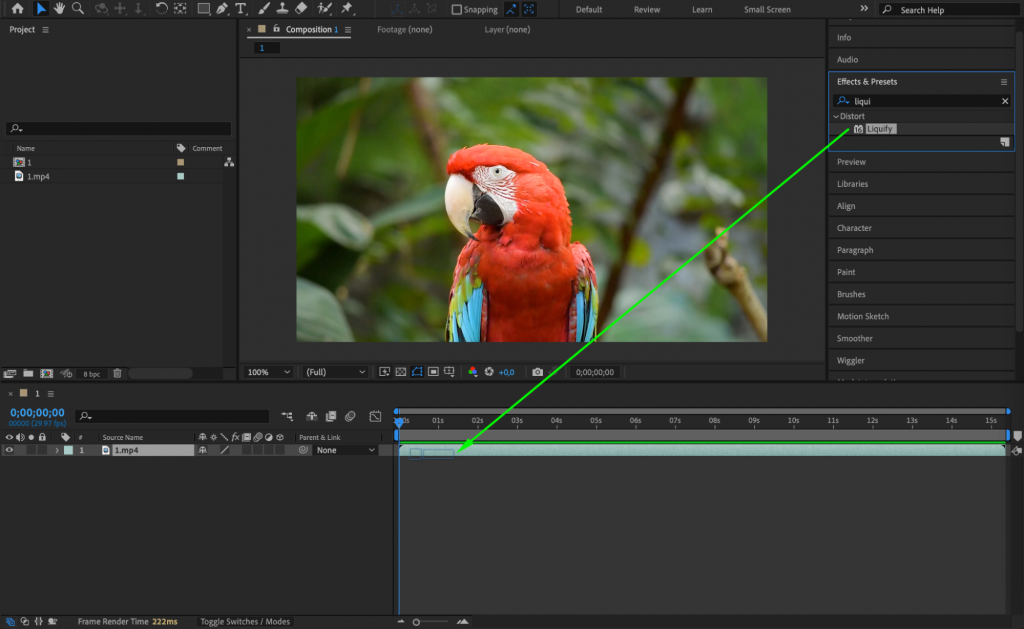1024x629 pixels.
Task: Hide the 1.mp4 layer with its eye toggle
Action: (9, 450)
